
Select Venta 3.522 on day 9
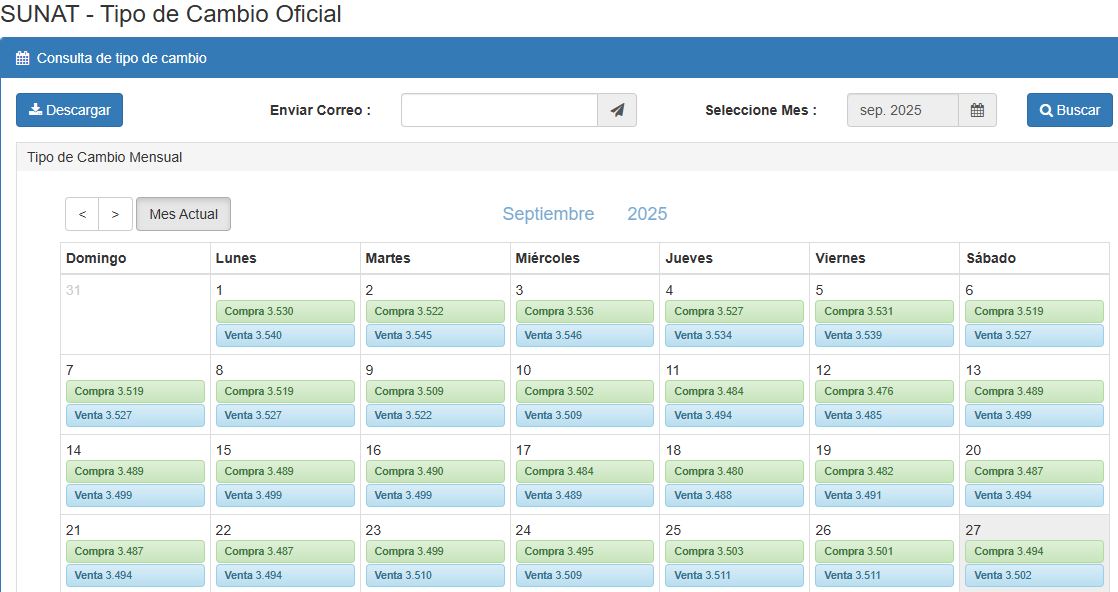click(x=435, y=415)
